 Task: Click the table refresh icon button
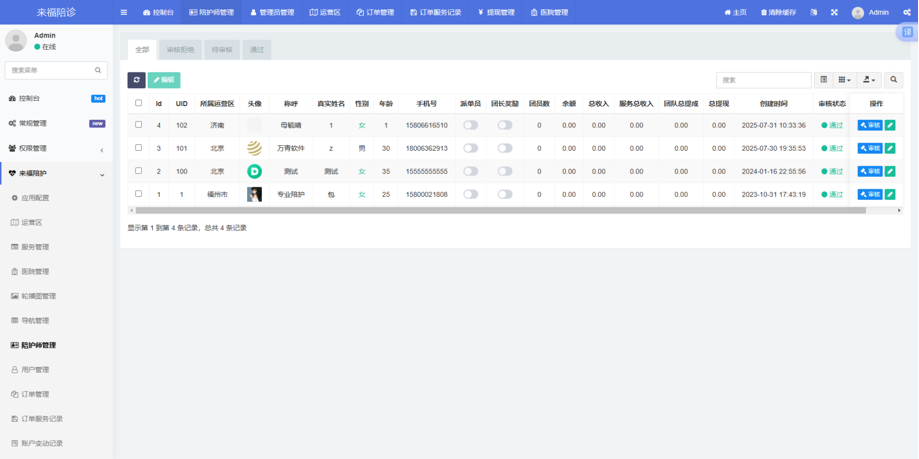click(x=136, y=80)
